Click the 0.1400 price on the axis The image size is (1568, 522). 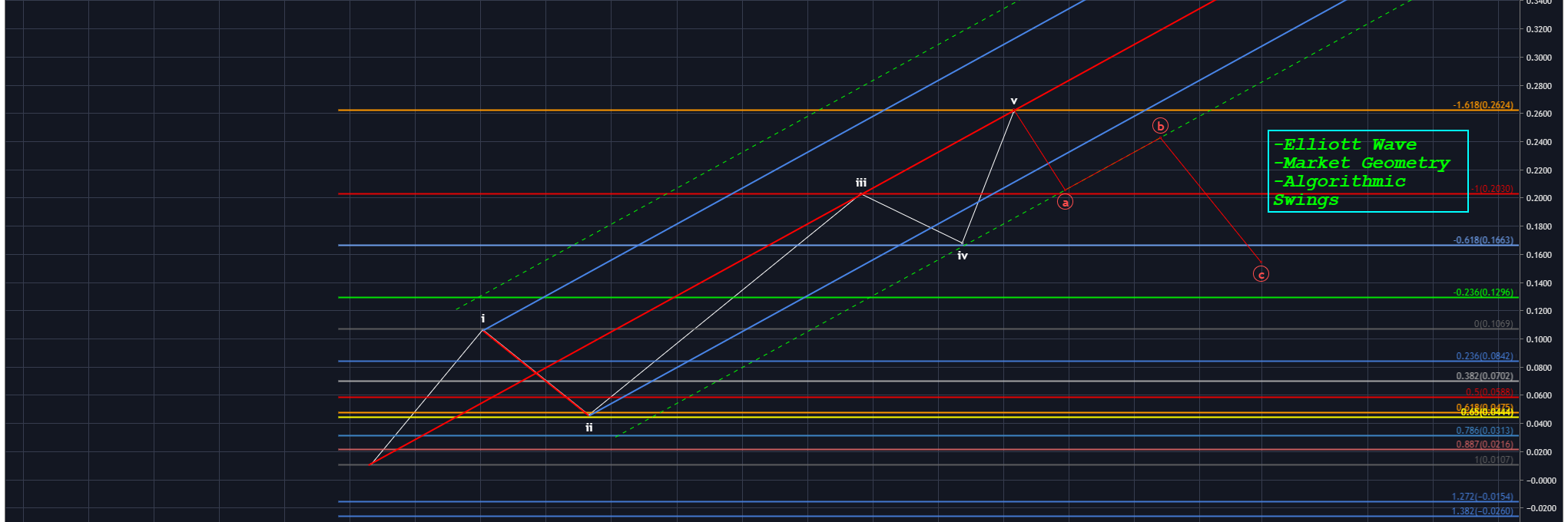pos(1539,283)
